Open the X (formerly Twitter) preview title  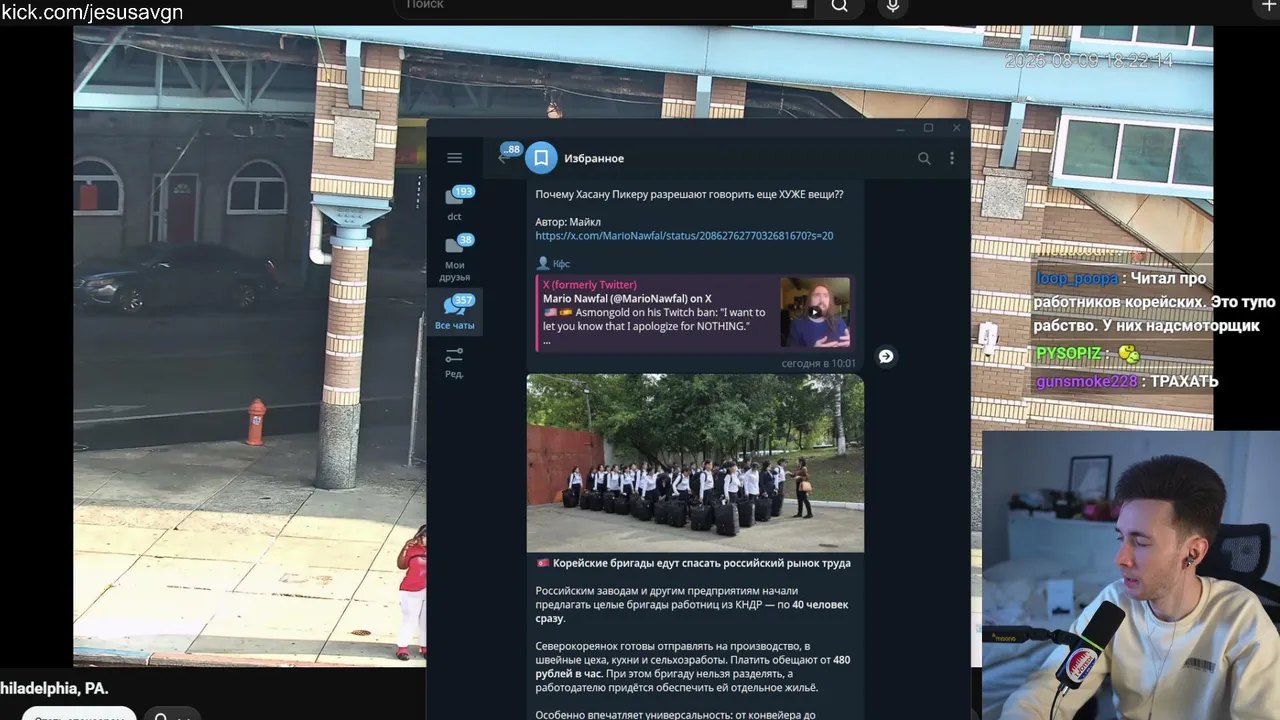590,285
